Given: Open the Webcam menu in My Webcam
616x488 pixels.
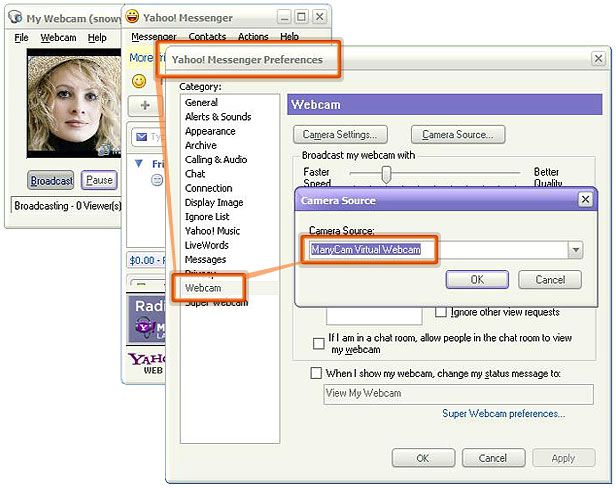Looking at the screenshot, I should [58, 38].
